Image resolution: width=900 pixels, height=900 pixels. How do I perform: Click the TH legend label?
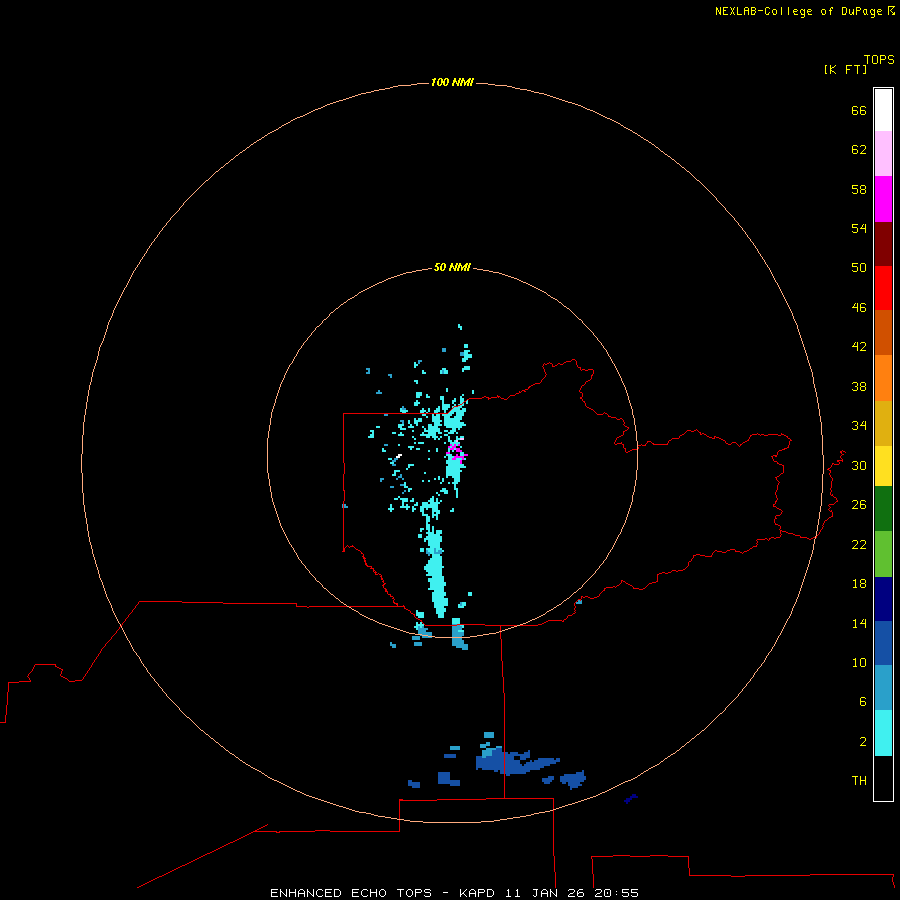click(859, 781)
